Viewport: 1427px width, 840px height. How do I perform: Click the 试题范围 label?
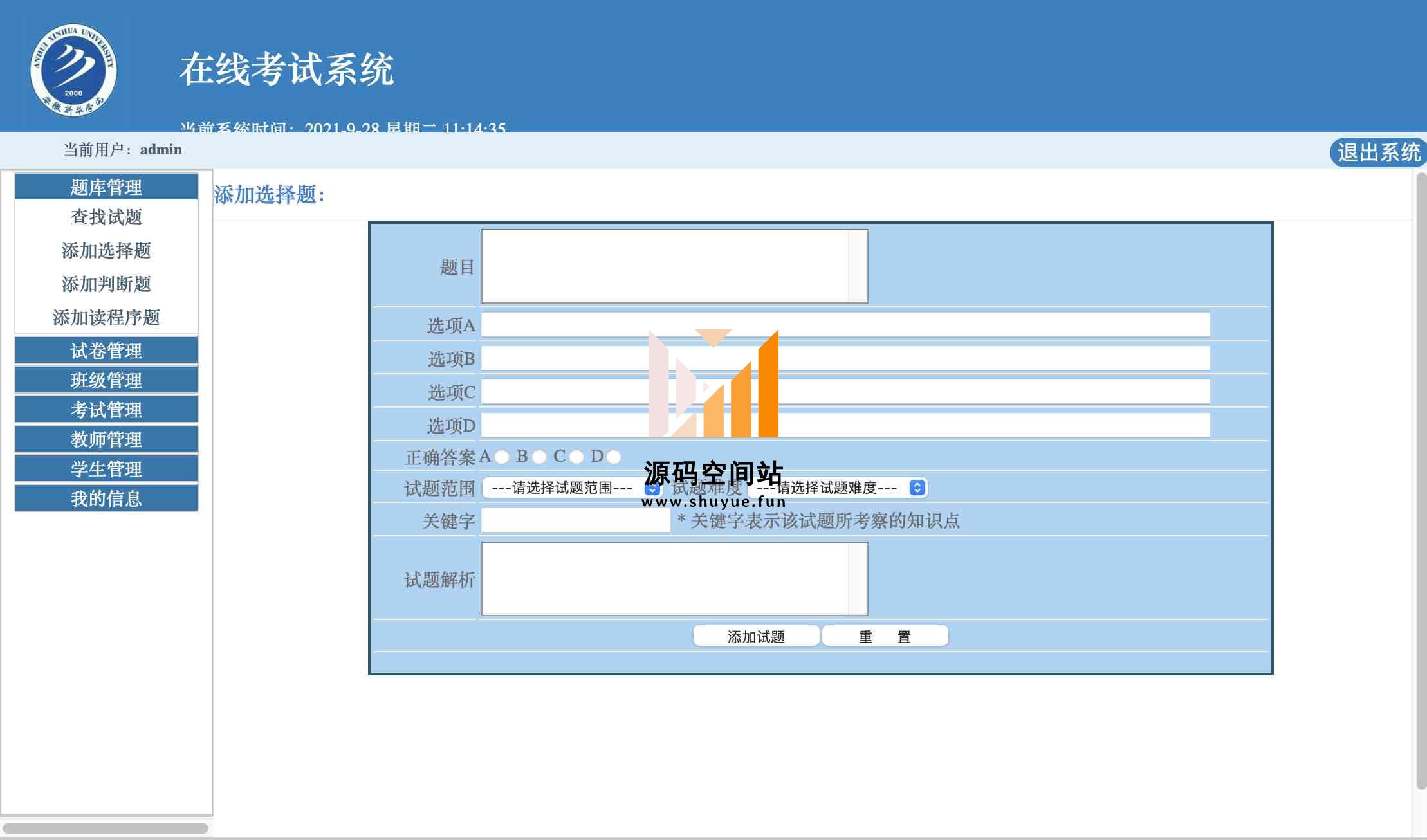(440, 488)
